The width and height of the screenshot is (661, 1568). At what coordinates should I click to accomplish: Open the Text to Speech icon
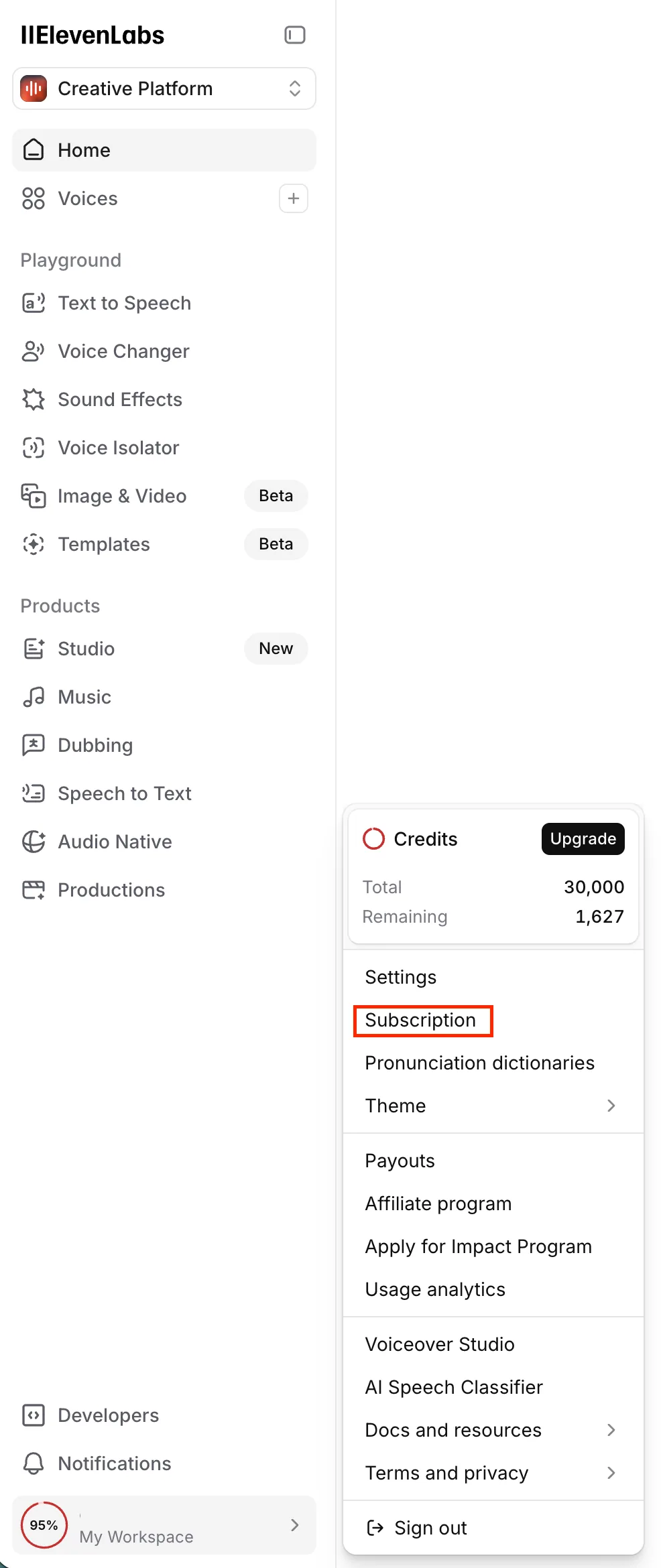[34, 303]
